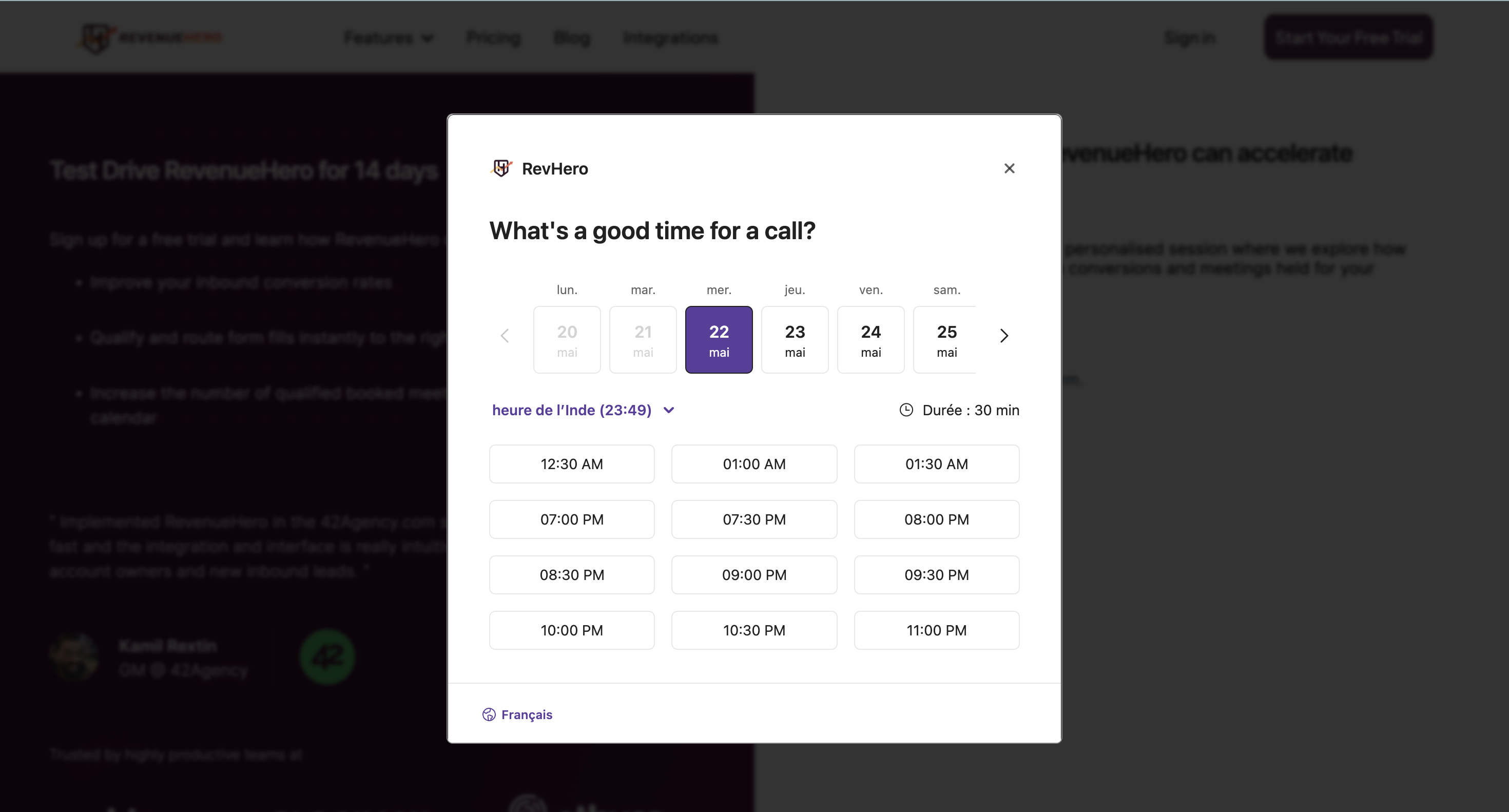The width and height of the screenshot is (1509, 812).
Task: Click the RevHero shield logo icon
Action: tap(501, 168)
